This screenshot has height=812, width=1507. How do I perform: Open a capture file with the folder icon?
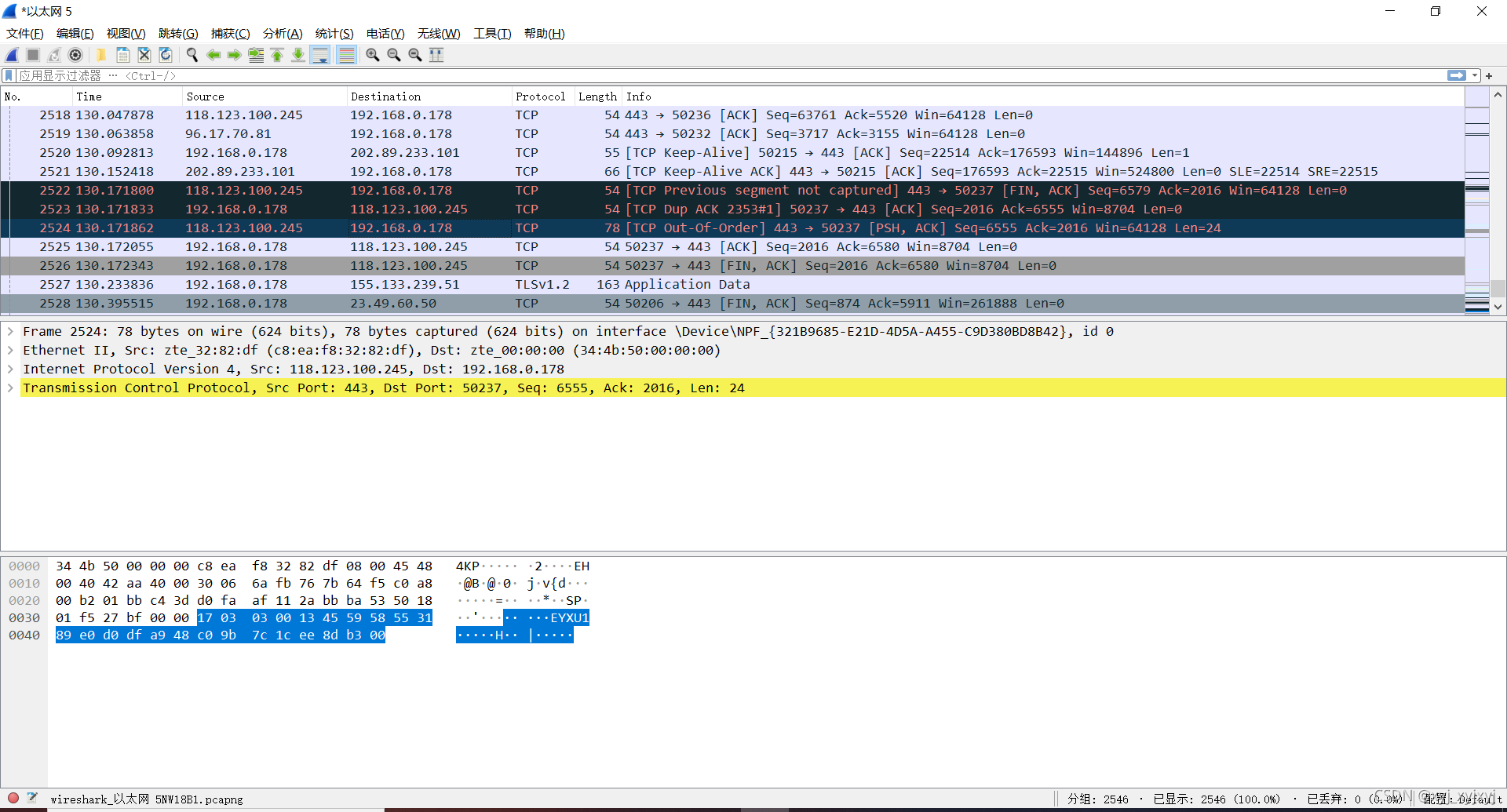101,55
